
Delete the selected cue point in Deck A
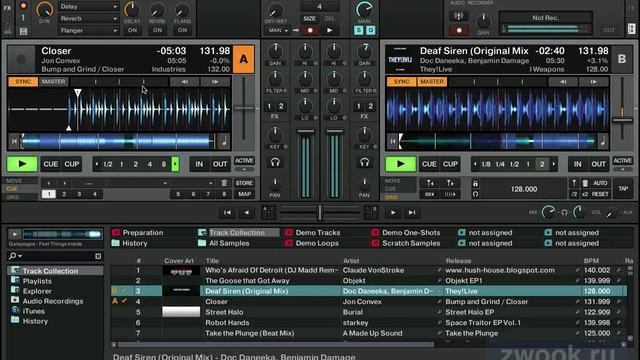(224, 183)
